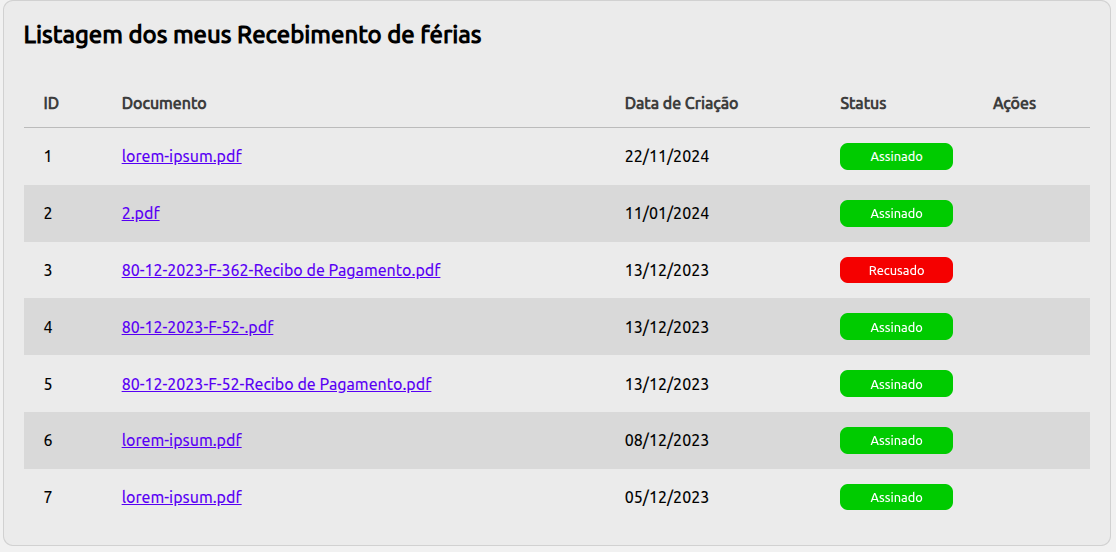This screenshot has height=552, width=1116.
Task: Click the ID column header
Action: pos(51,103)
